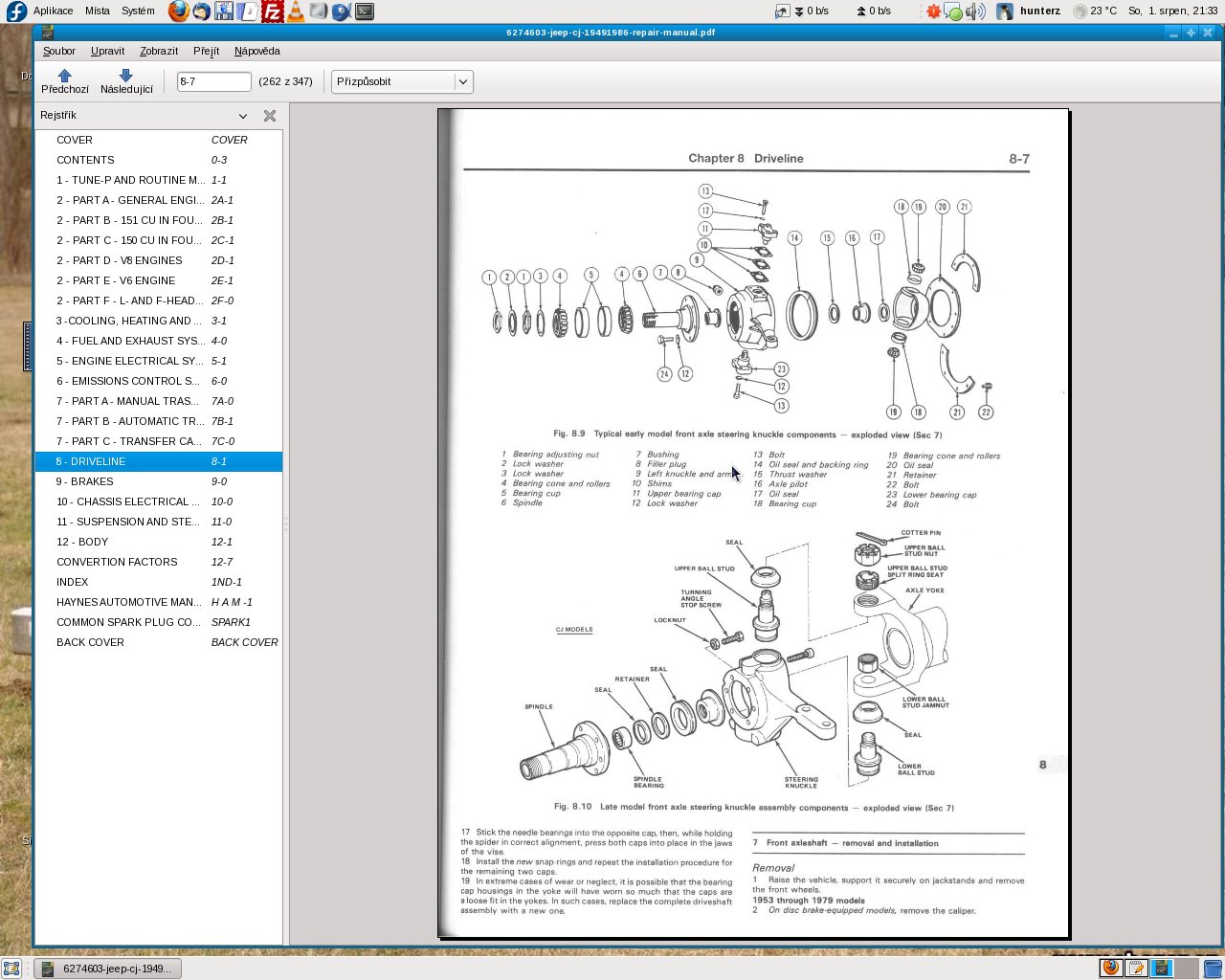Launch VLC media player from panel
The height and width of the screenshot is (980, 1225).
coord(296,11)
